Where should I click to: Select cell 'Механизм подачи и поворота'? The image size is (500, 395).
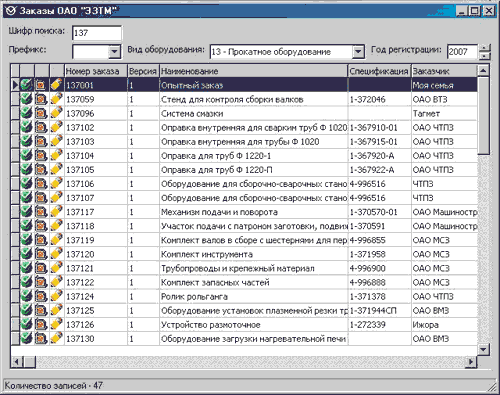(253, 212)
